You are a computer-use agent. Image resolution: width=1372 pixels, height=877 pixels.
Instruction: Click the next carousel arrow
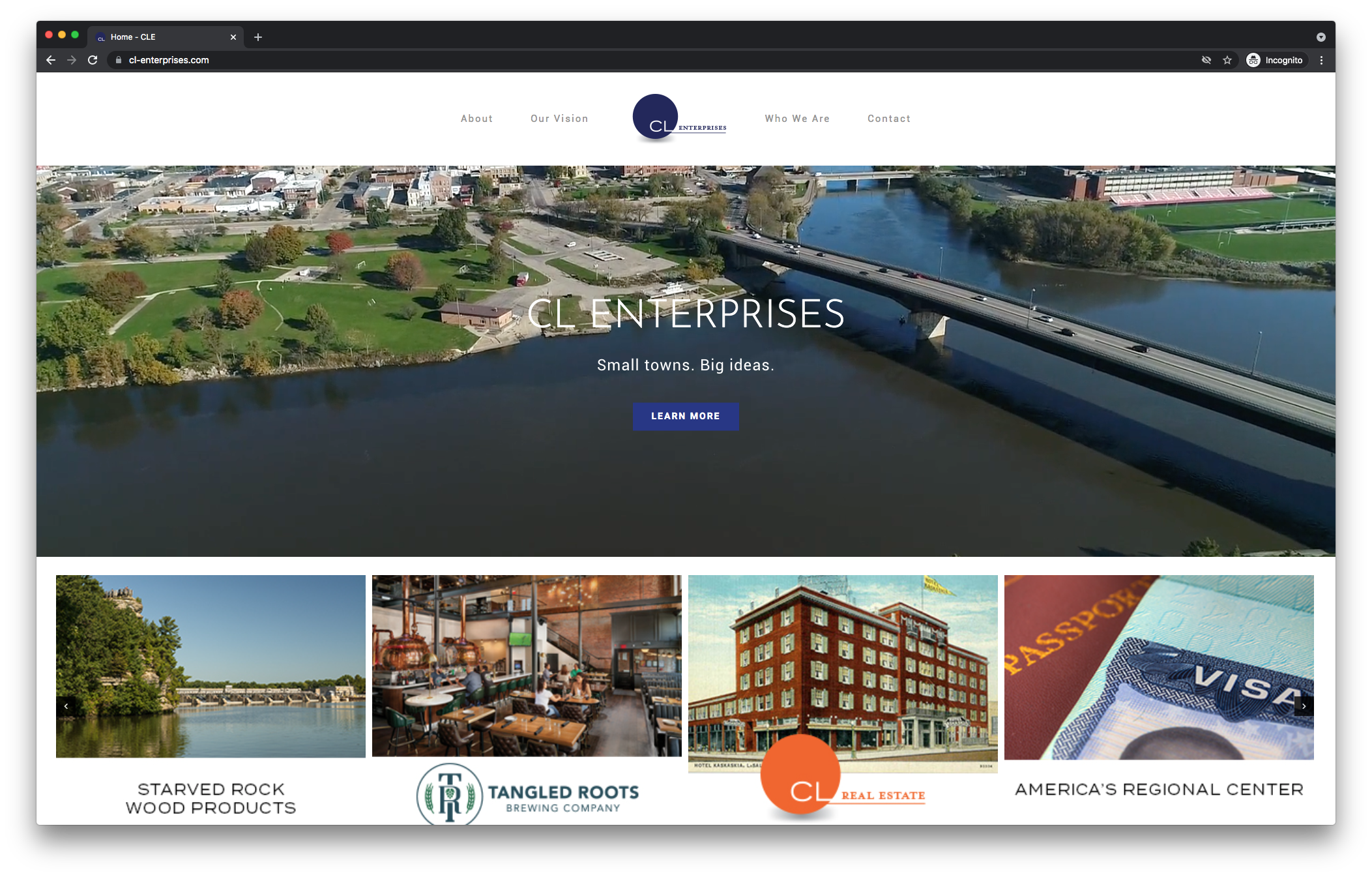click(1304, 706)
